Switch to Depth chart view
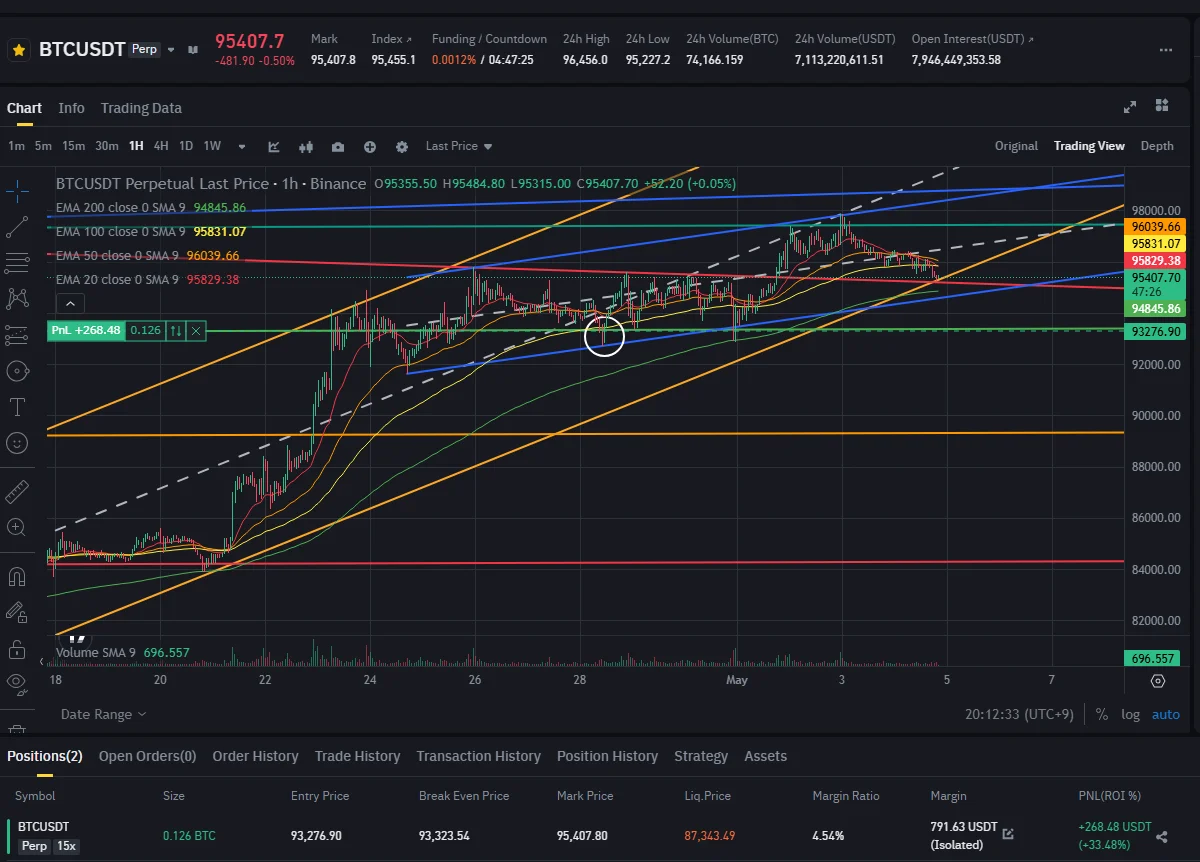1200x862 pixels. 1157,146
